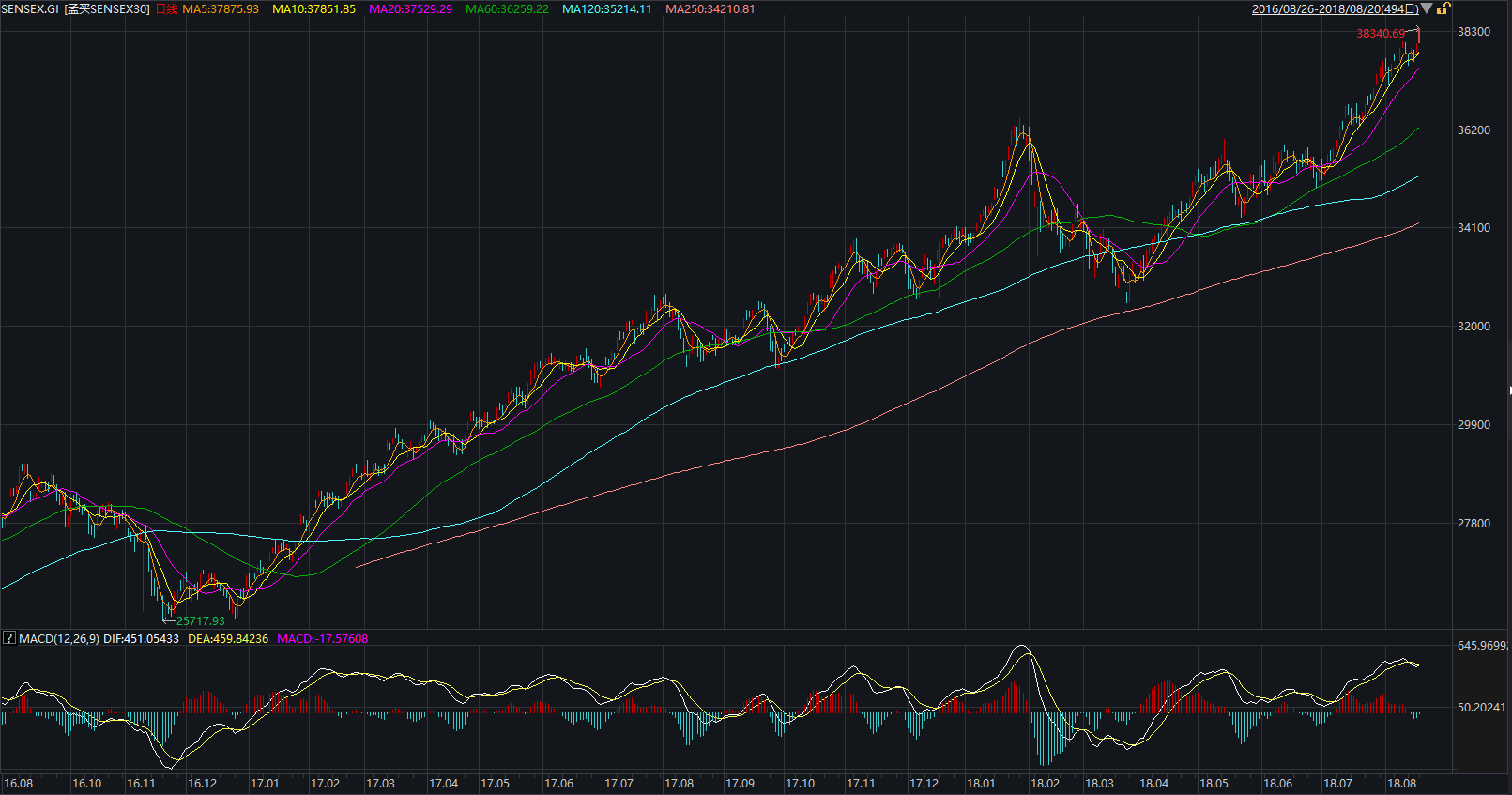Click the 38340.69 high price marker
This screenshot has width=1512, height=795.
tap(1381, 34)
